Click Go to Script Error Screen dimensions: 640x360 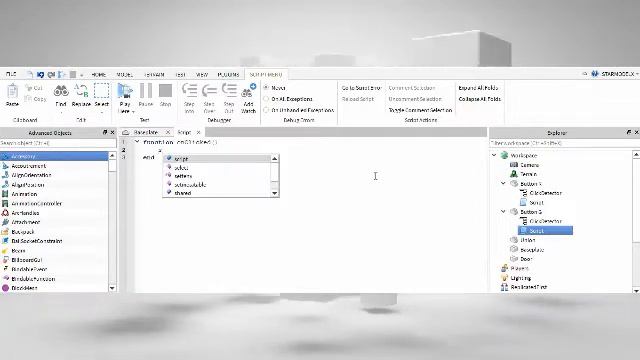[361, 88]
